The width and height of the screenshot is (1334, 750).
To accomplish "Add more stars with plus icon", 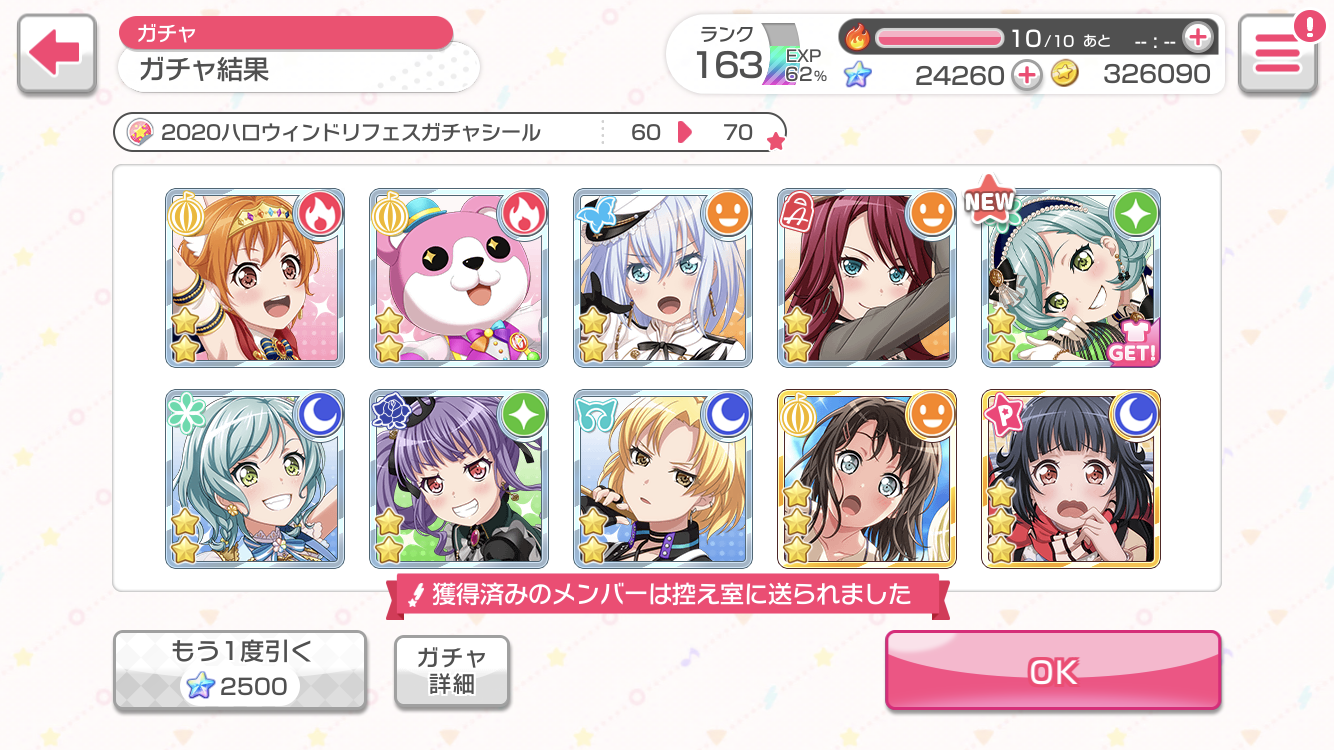I will [x=1027, y=74].
